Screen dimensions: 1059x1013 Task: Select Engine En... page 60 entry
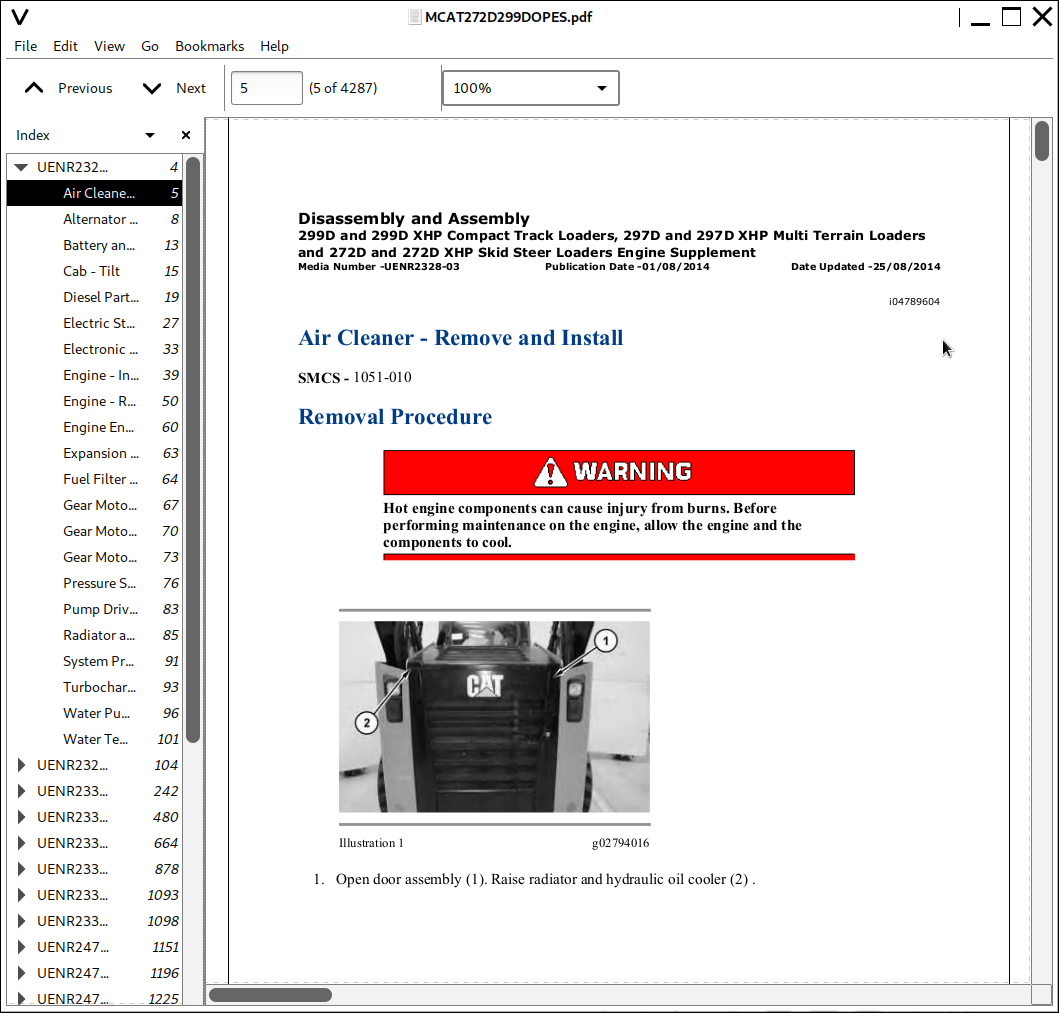pyautogui.click(x=95, y=427)
